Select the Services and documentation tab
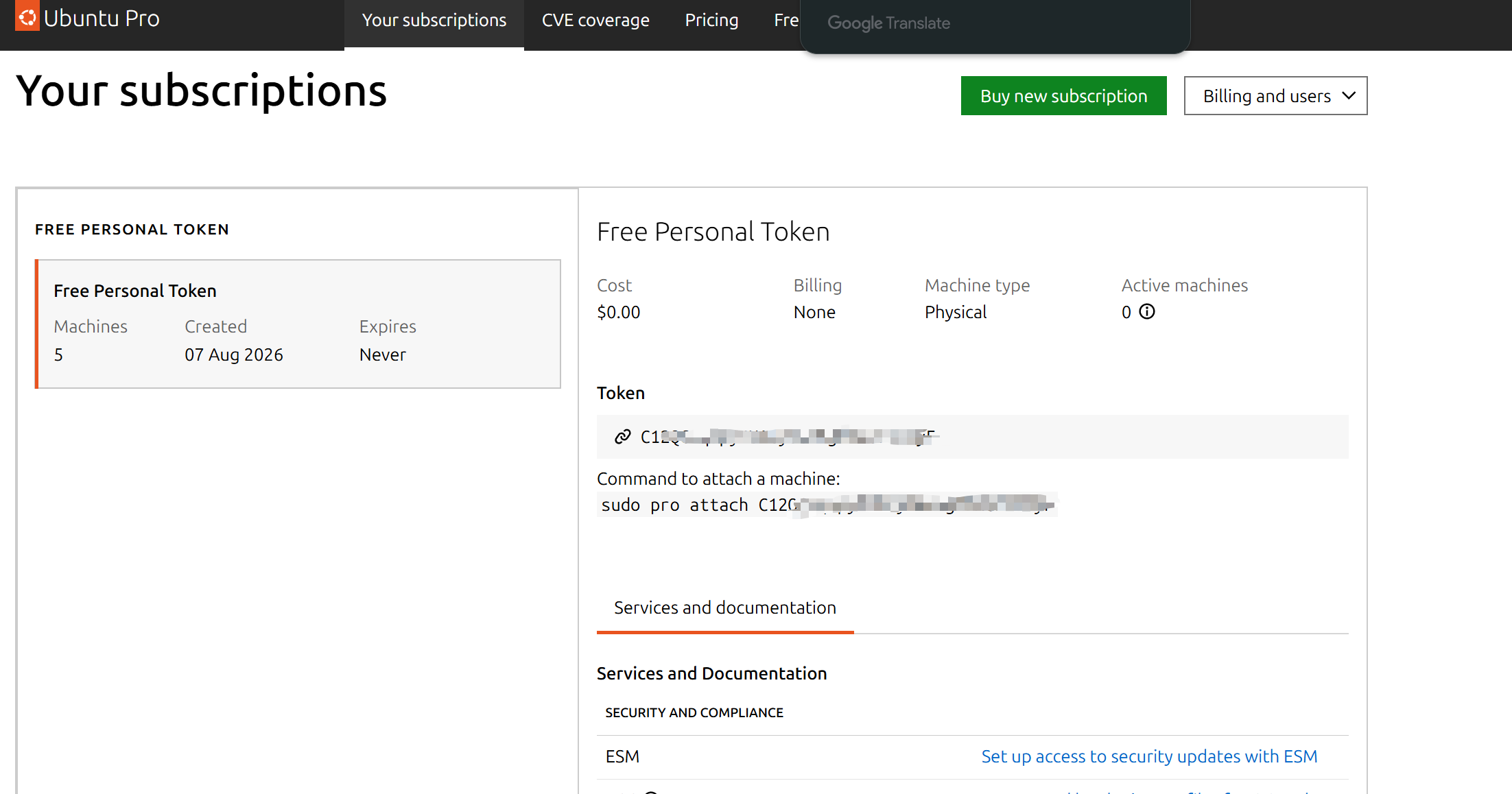This screenshot has width=1512, height=794. [x=725, y=608]
